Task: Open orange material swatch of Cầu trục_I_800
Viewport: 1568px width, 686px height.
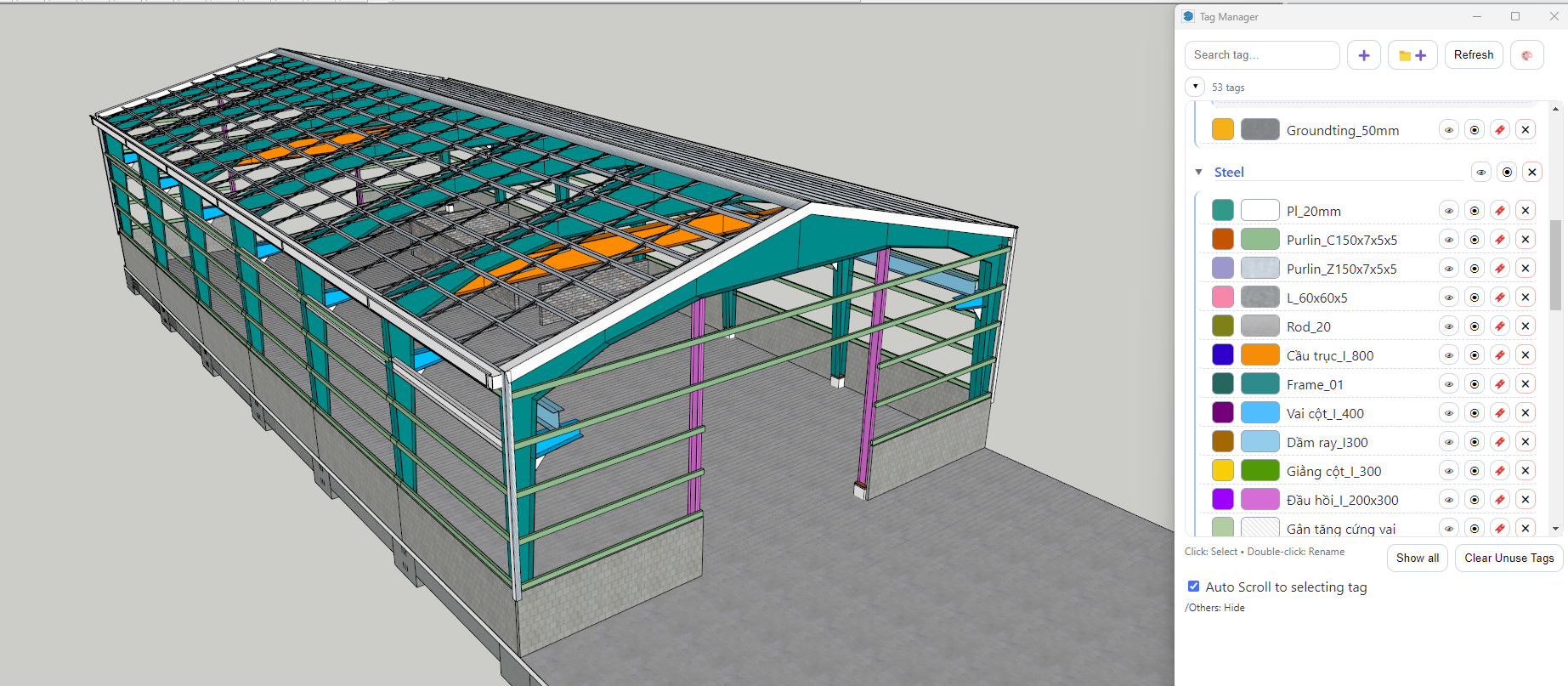Action: (x=1259, y=355)
